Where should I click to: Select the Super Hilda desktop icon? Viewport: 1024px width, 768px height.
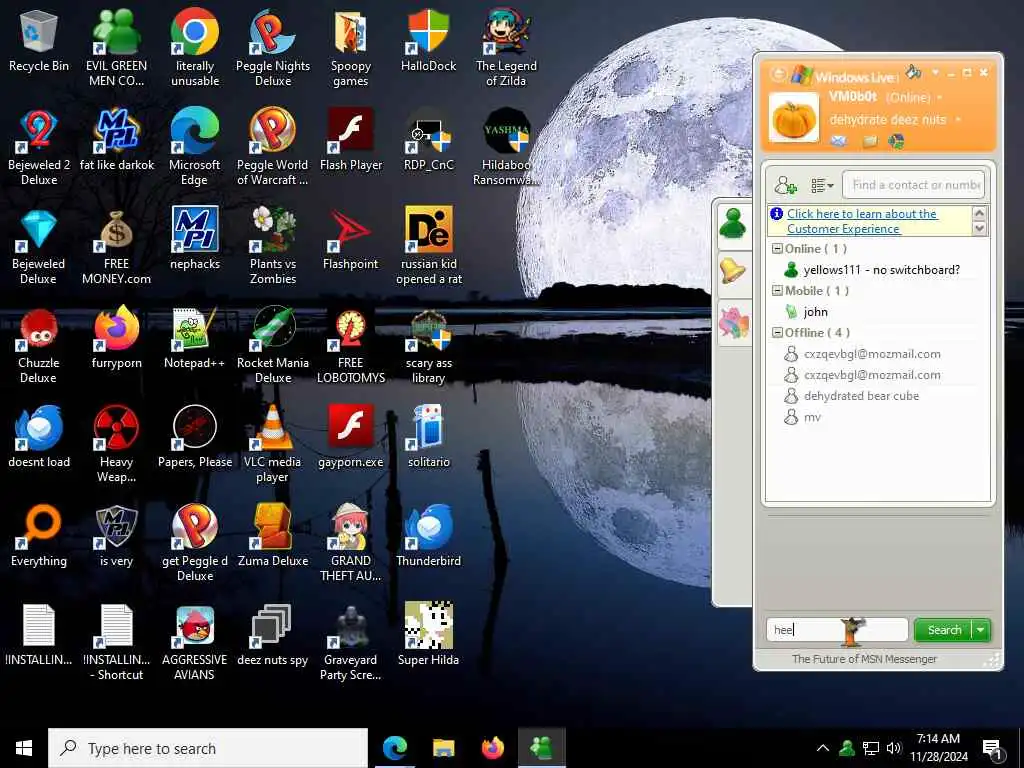(x=428, y=635)
